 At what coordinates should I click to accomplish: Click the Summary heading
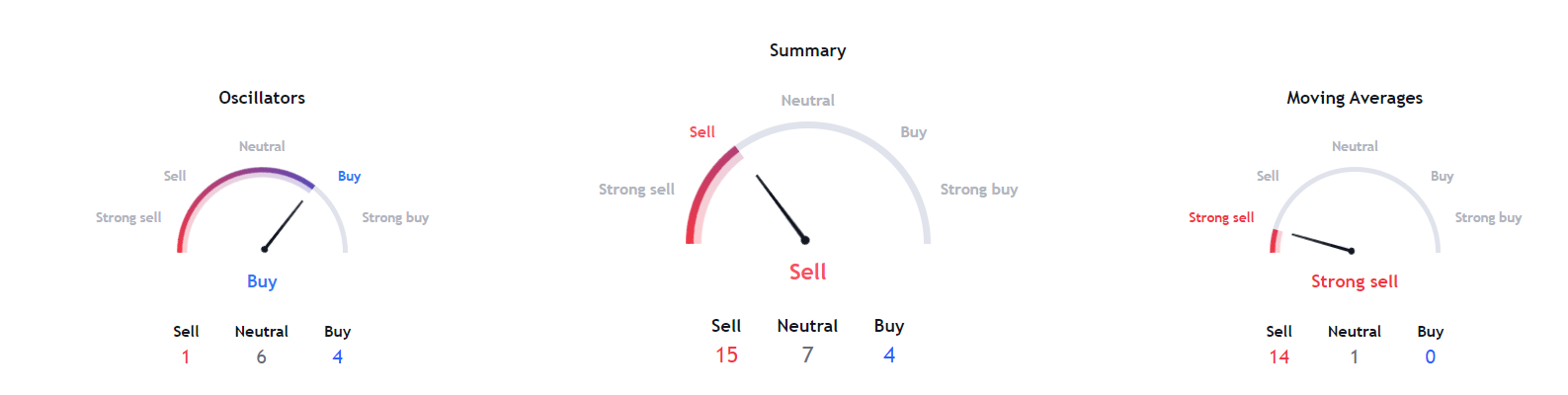[x=807, y=50]
